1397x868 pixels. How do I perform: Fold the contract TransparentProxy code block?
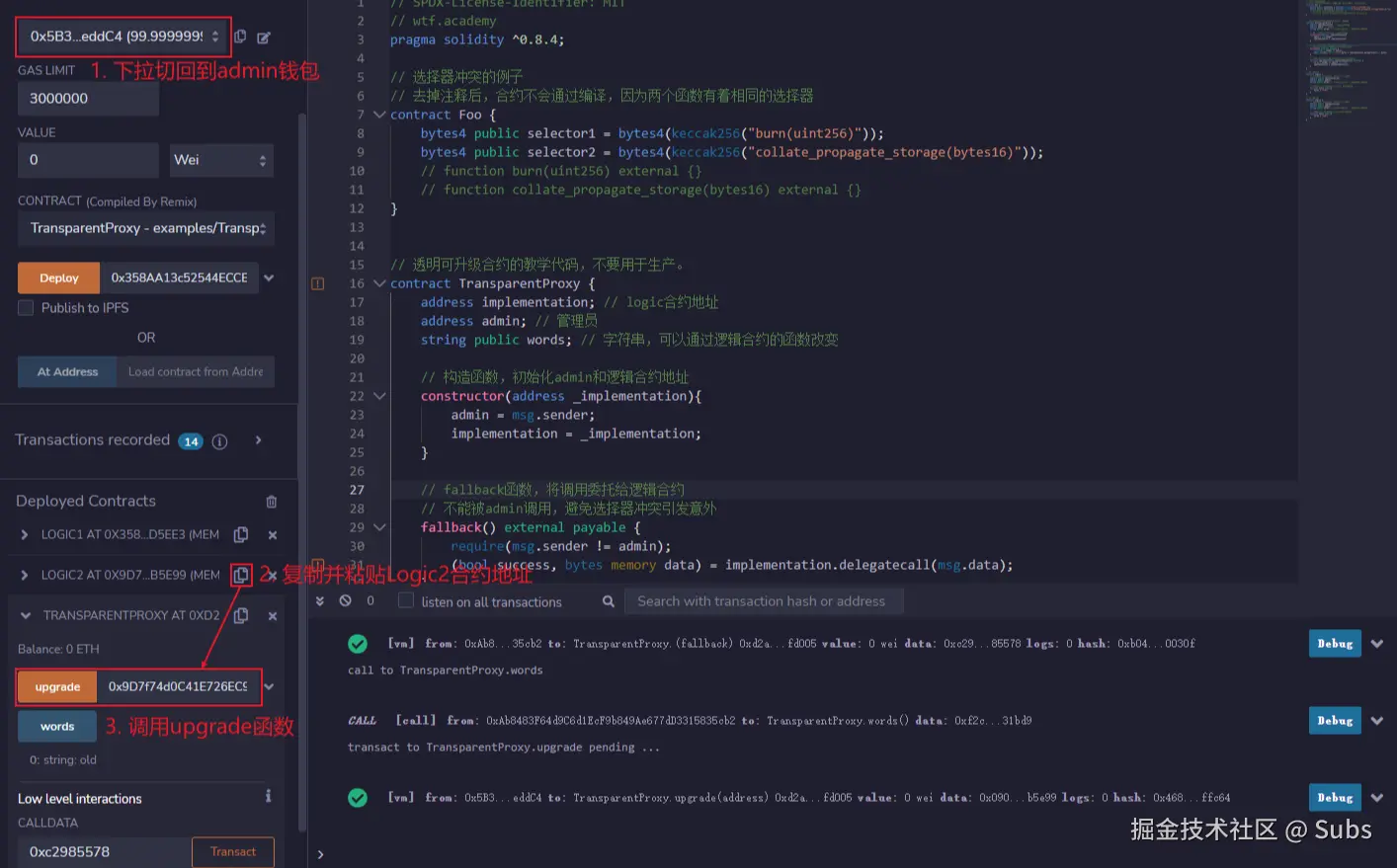point(379,283)
